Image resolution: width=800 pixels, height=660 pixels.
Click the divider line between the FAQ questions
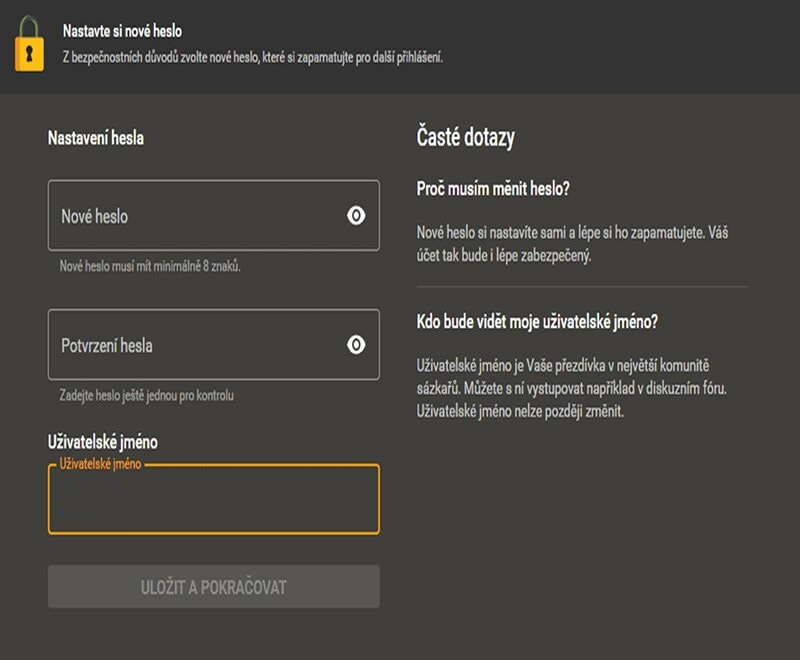pyautogui.click(x=582, y=287)
